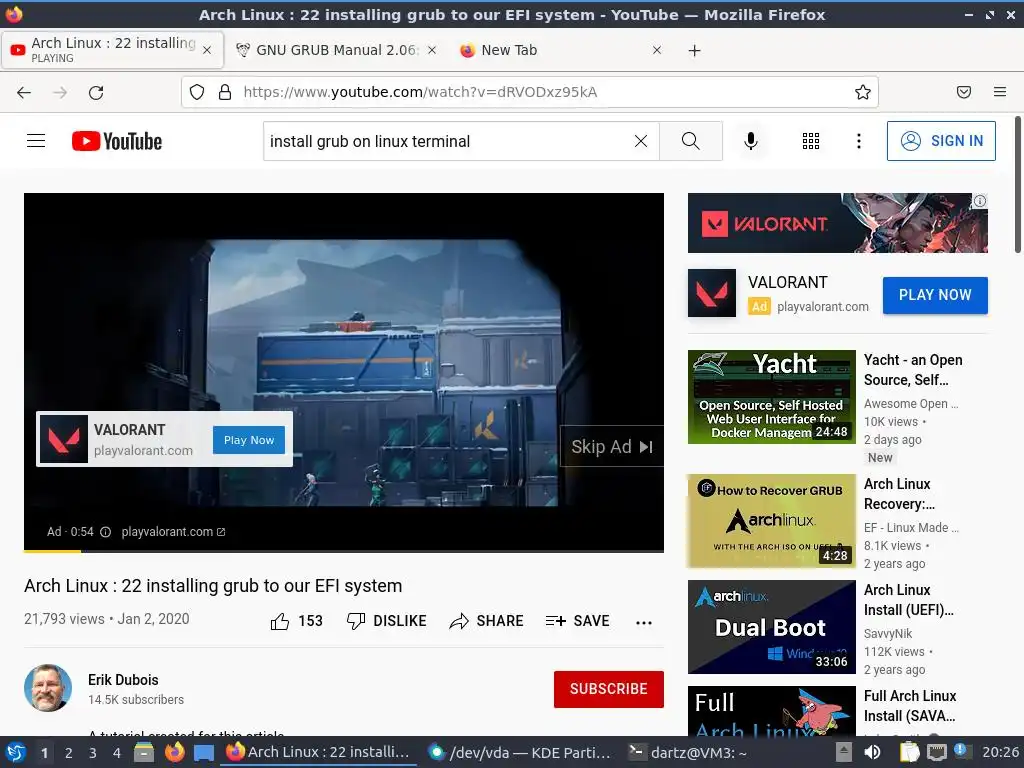Go to the YouTube home logo

(117, 141)
